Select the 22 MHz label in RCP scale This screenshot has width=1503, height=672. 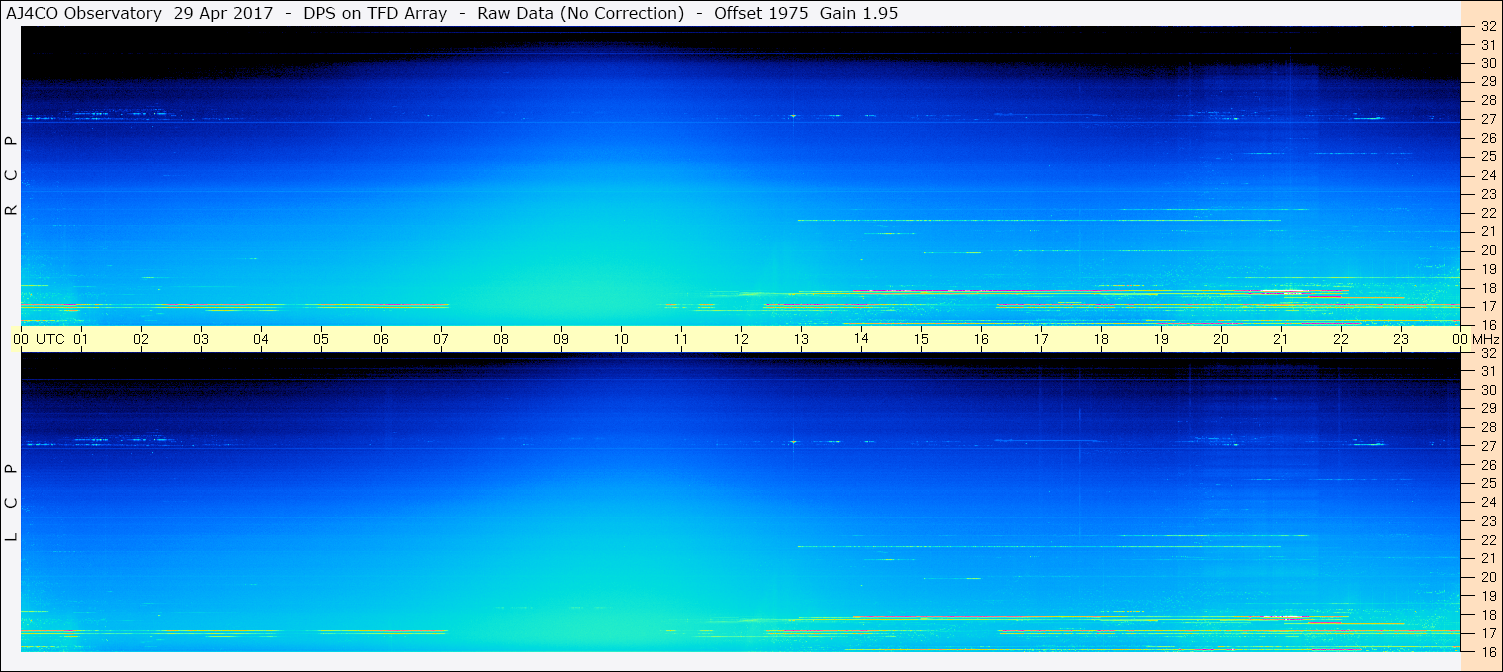(x=1487, y=213)
